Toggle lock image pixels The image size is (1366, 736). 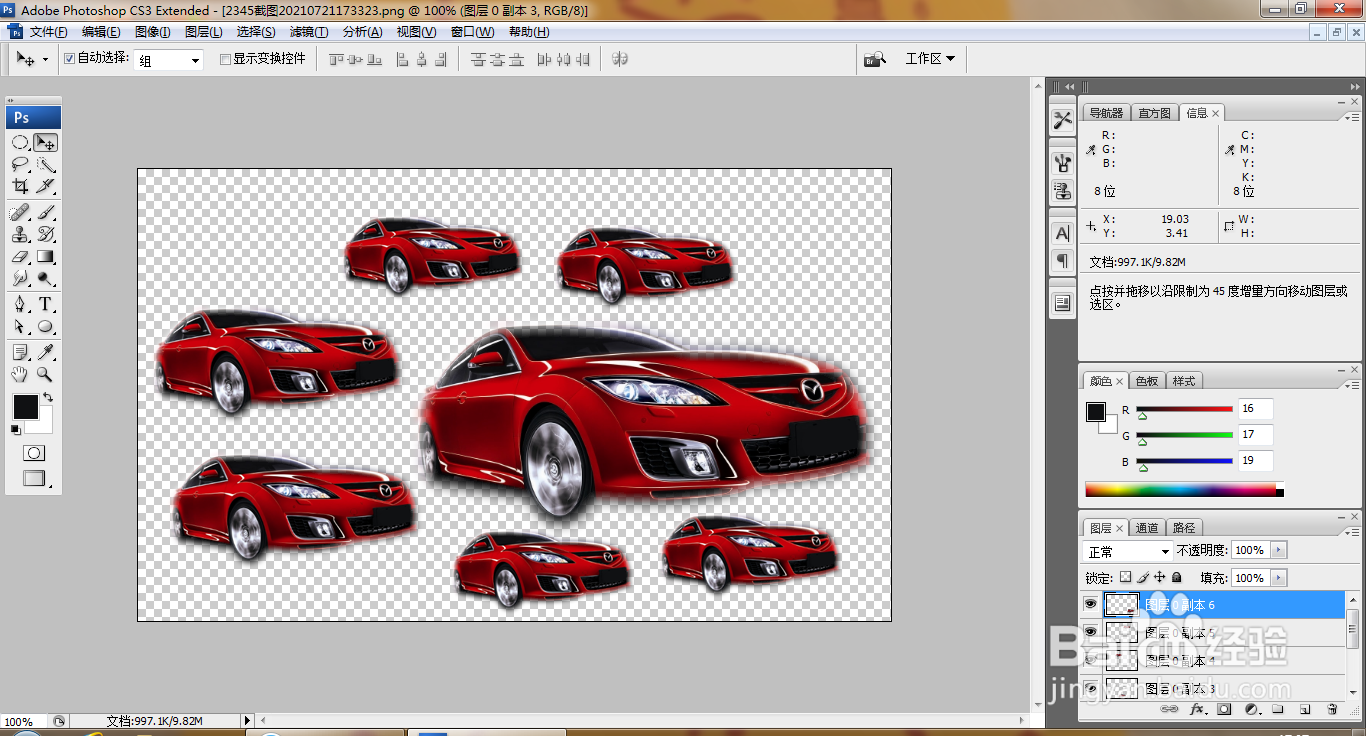(x=1143, y=578)
